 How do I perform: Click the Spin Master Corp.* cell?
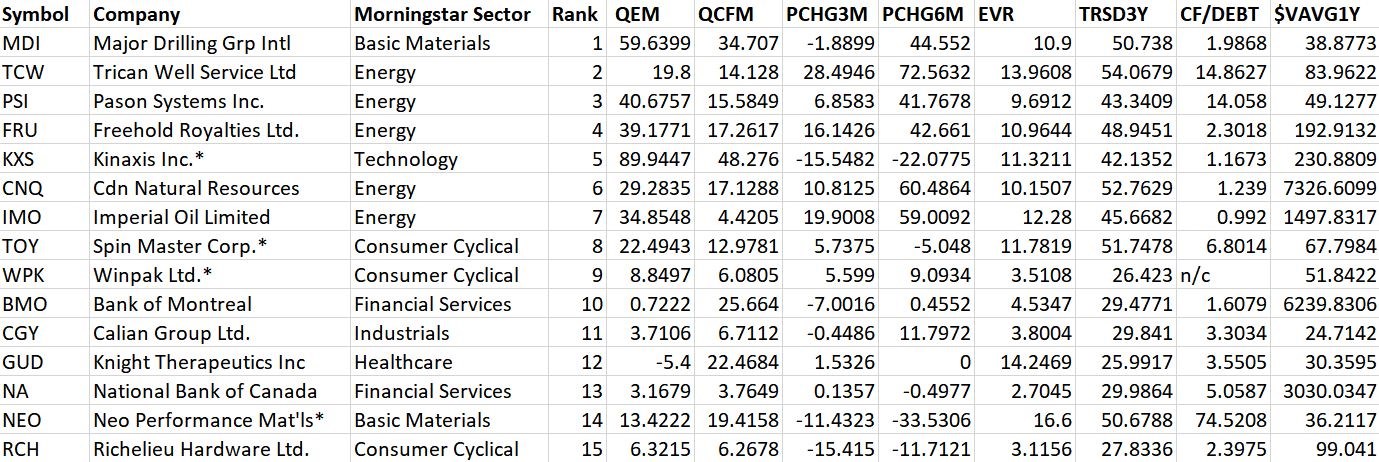[x=176, y=246]
